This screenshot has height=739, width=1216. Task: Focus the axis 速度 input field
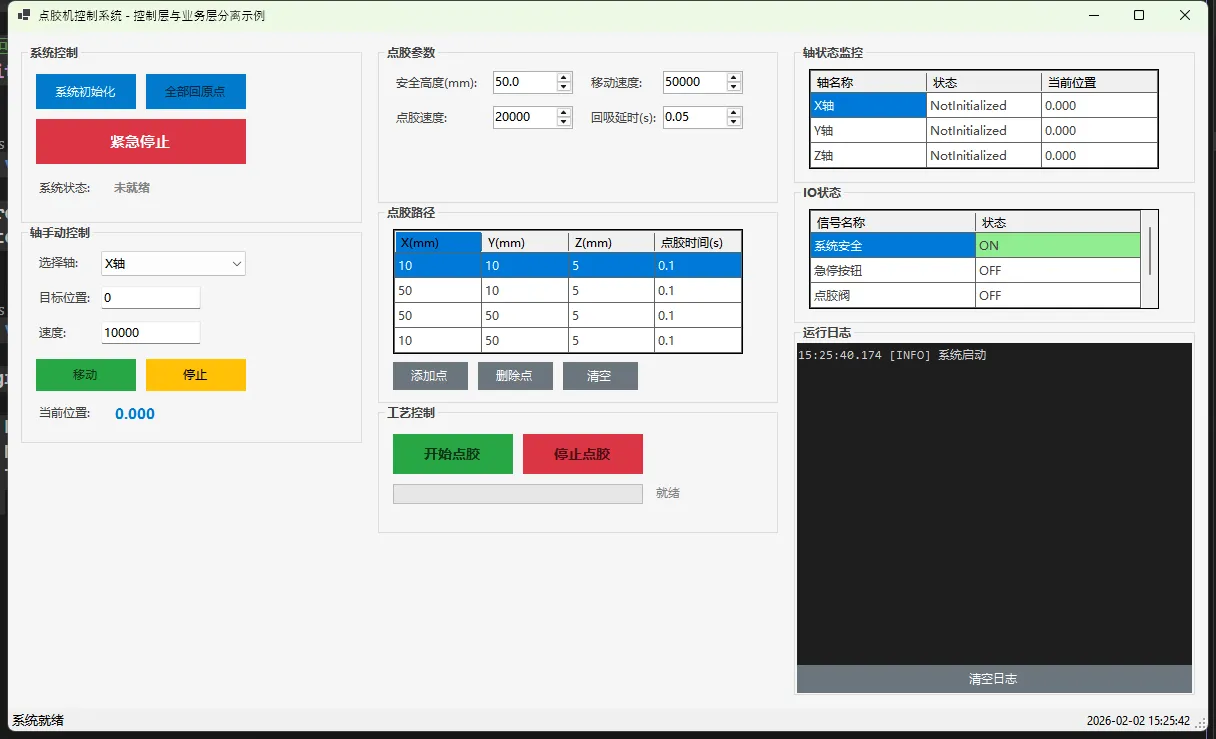tap(151, 333)
